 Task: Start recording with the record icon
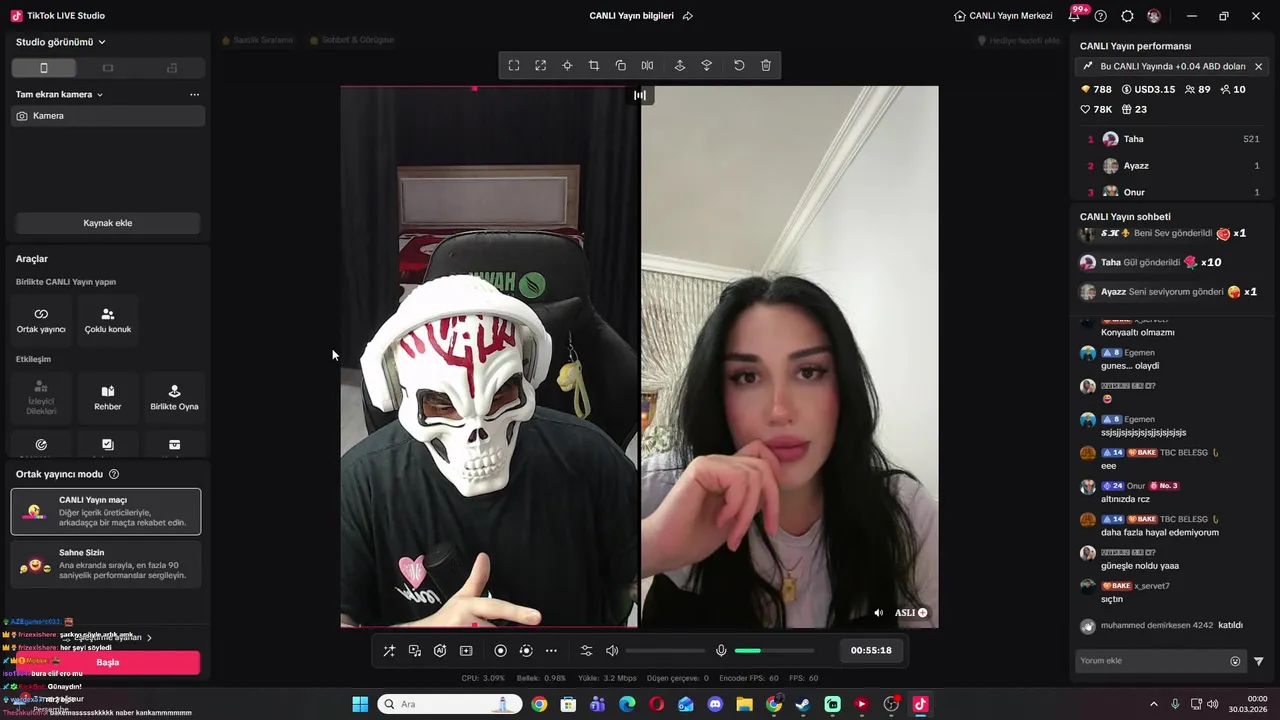pos(501,650)
